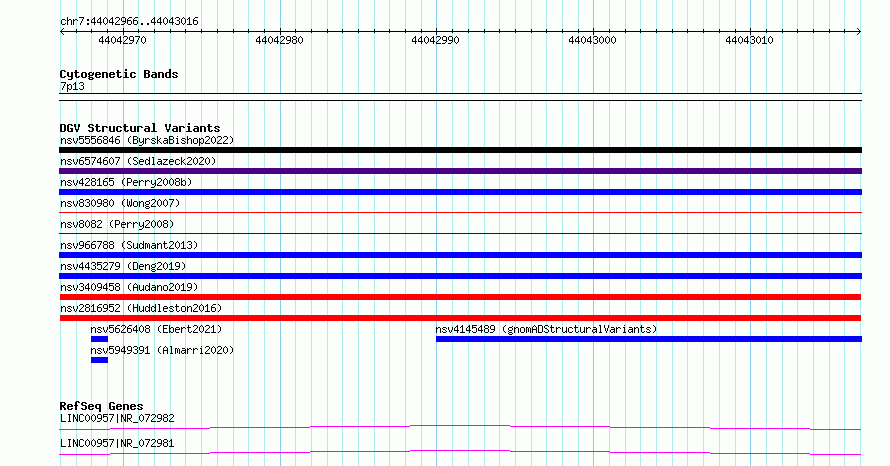This screenshot has width=890, height=466.
Task: Select the thin red nsv830980 line
Action: point(460,213)
